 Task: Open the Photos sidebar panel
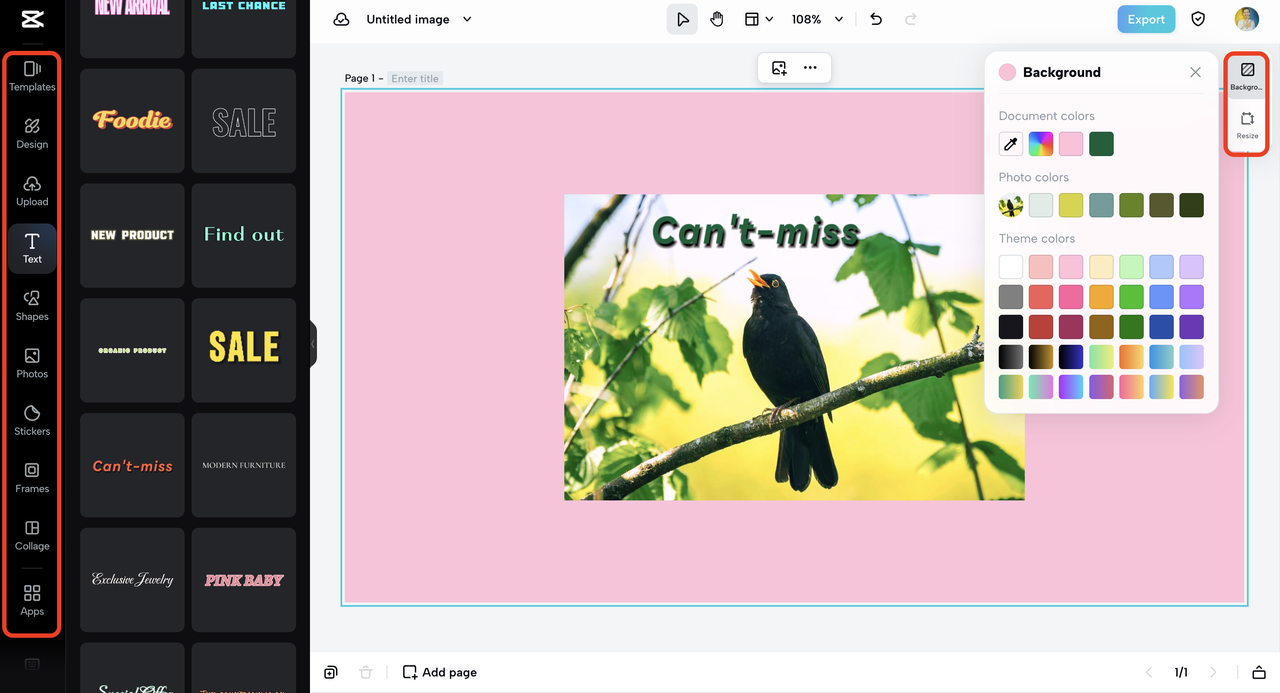coord(32,363)
